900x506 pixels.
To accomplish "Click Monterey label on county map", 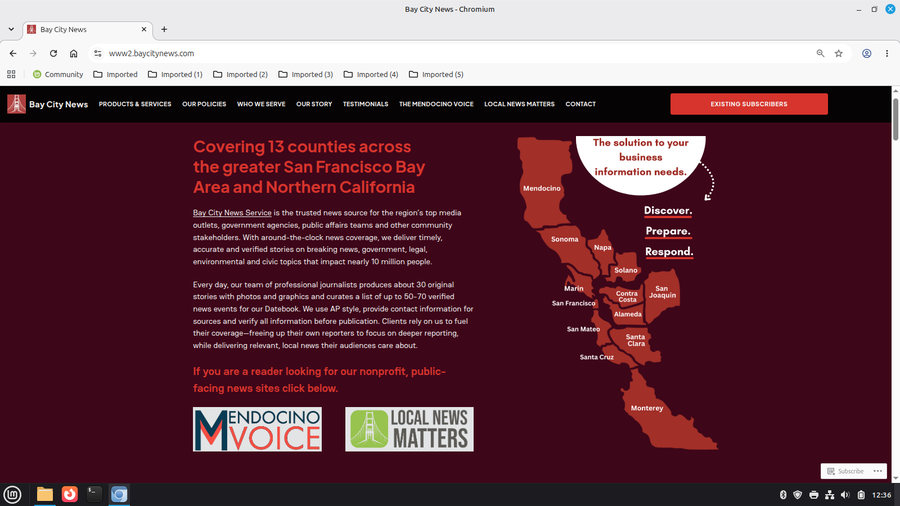I will [x=647, y=408].
